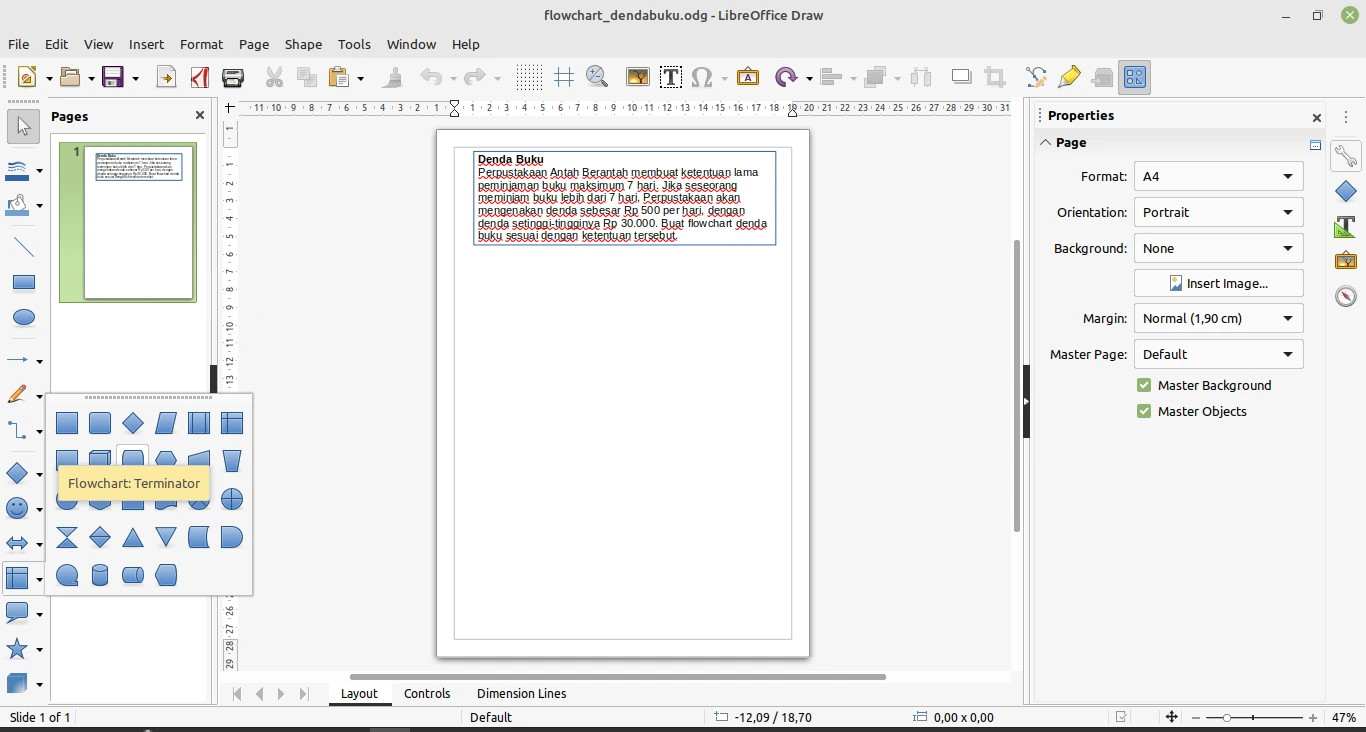Uncheck Master Objects checkbox
Screen dimensions: 1366x732
pos(1144,411)
